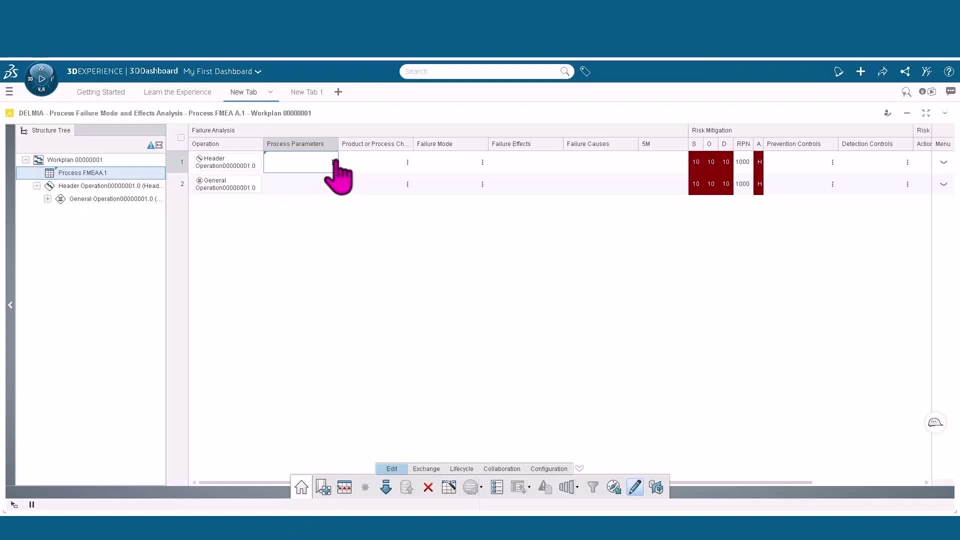Click the horizontal scrollbar under the table
The image size is (960, 540).
tap(505, 482)
